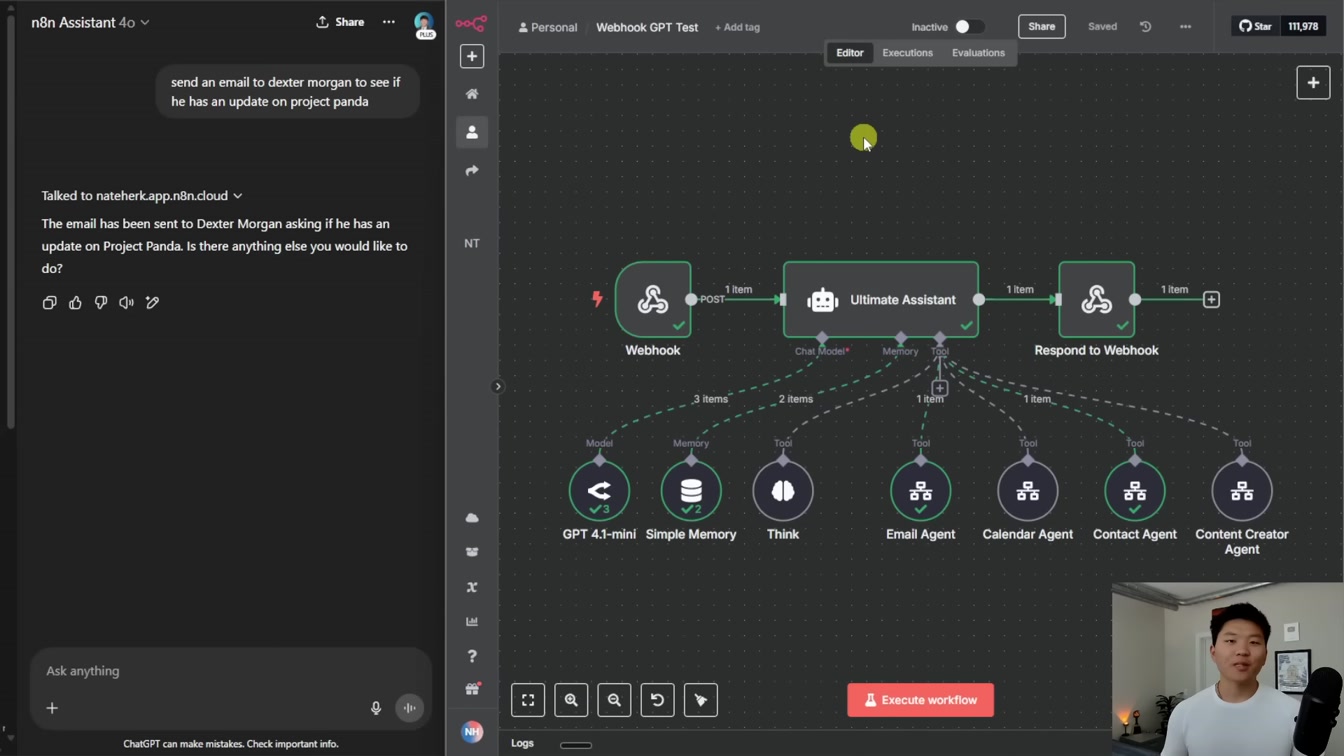Open the Logs panel
1344x756 pixels.
pyautogui.click(x=522, y=744)
